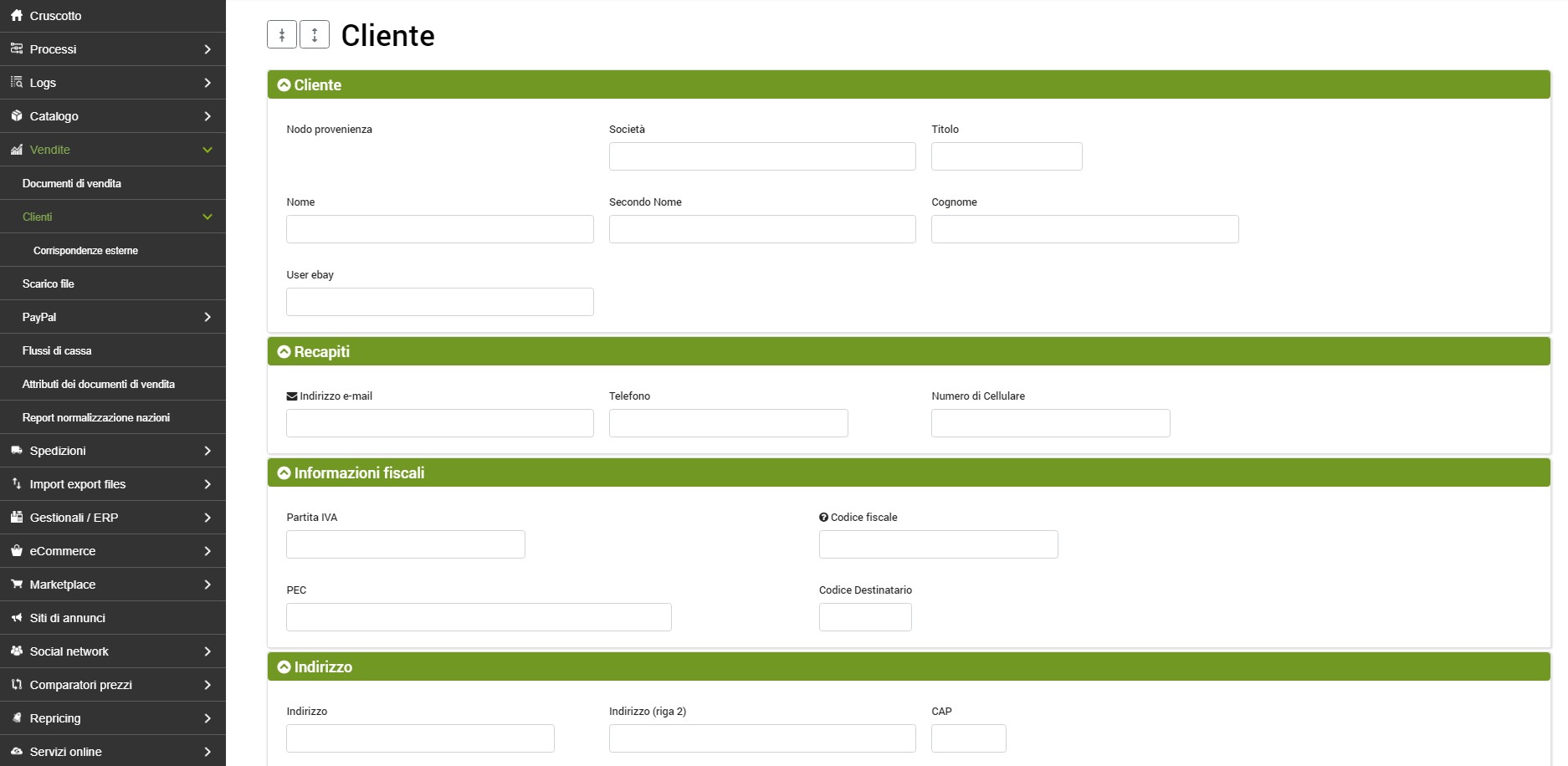
Task: Go to Corrispondenze esterne link
Action: pos(85,250)
